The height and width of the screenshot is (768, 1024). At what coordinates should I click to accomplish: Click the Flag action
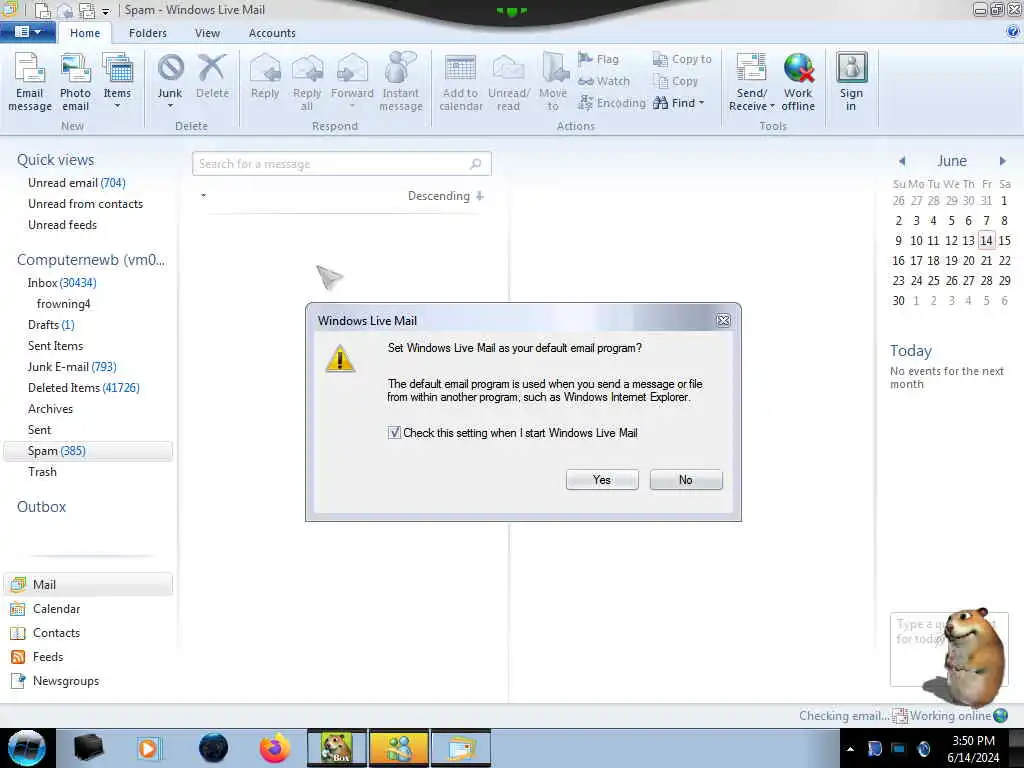coord(598,59)
